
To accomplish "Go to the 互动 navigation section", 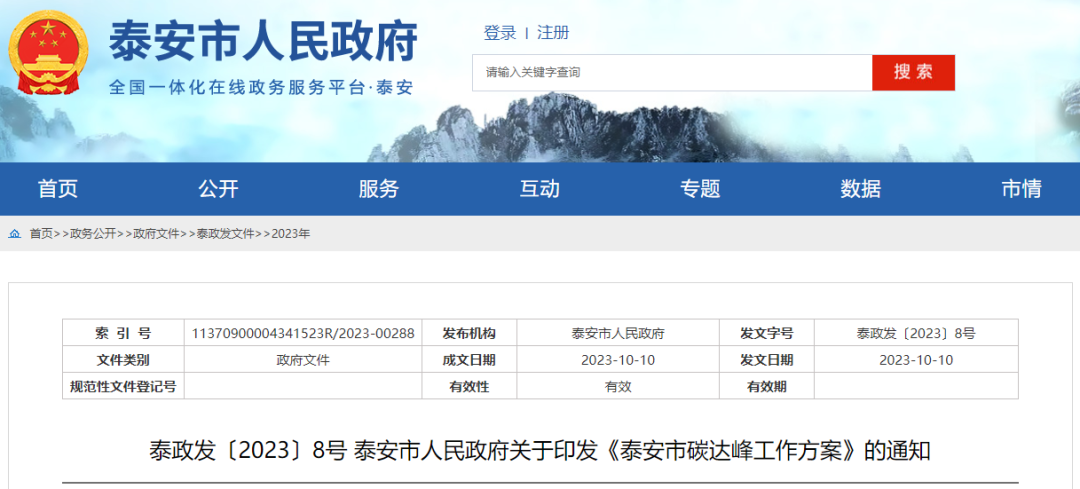I will 540,189.
